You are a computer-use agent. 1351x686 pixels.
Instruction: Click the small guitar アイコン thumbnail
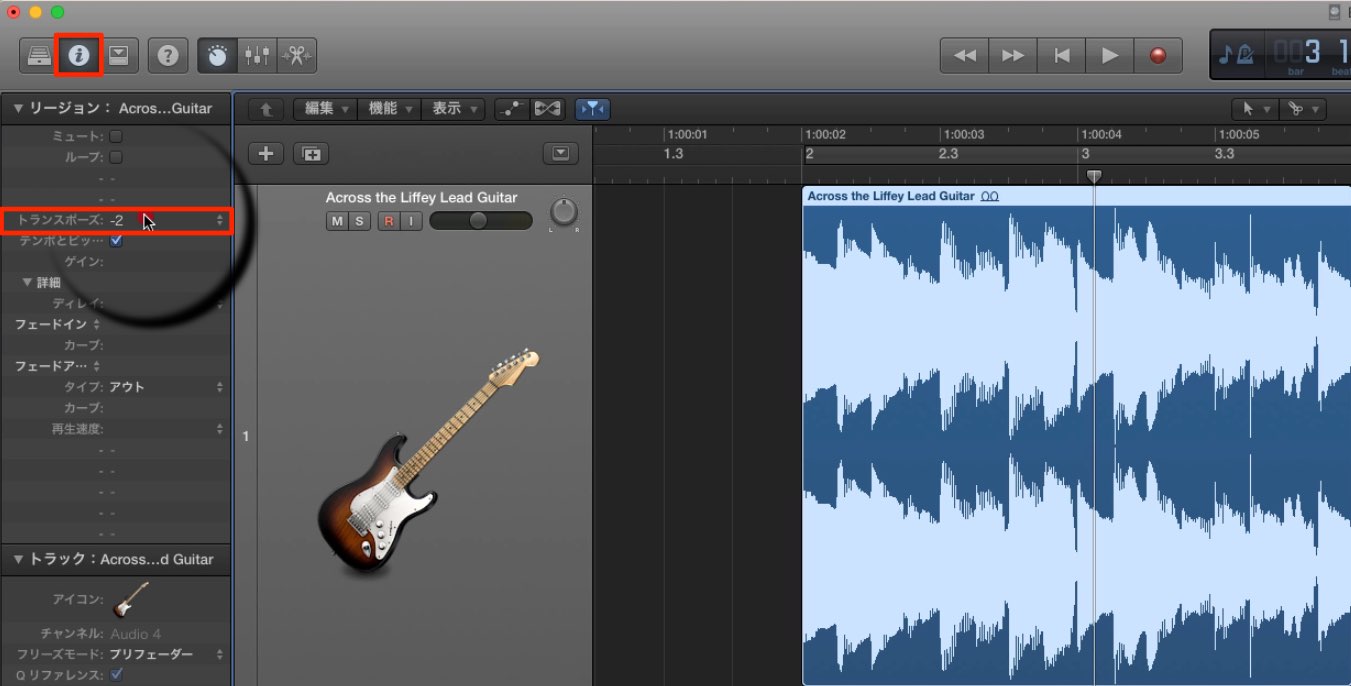(x=131, y=600)
